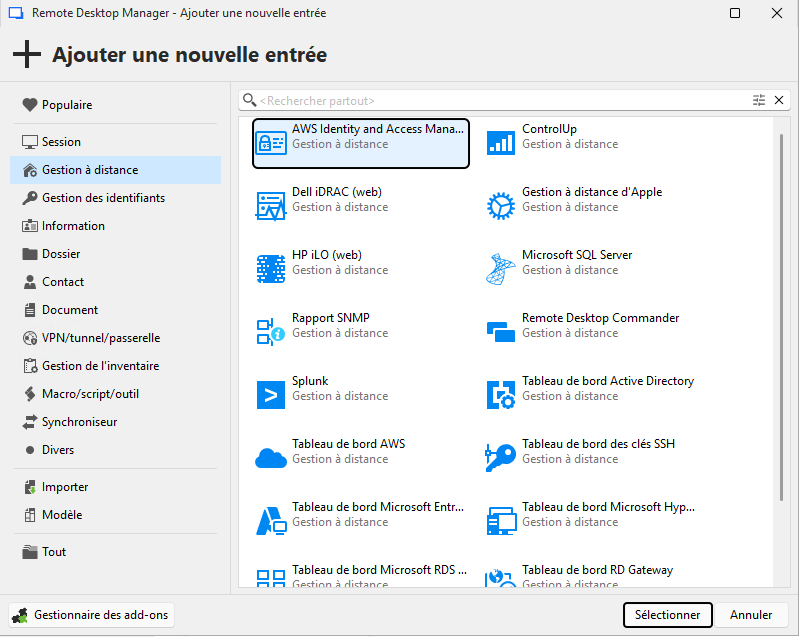
Task: Pick the Dell iDRAC (web) icon
Action: (x=271, y=206)
